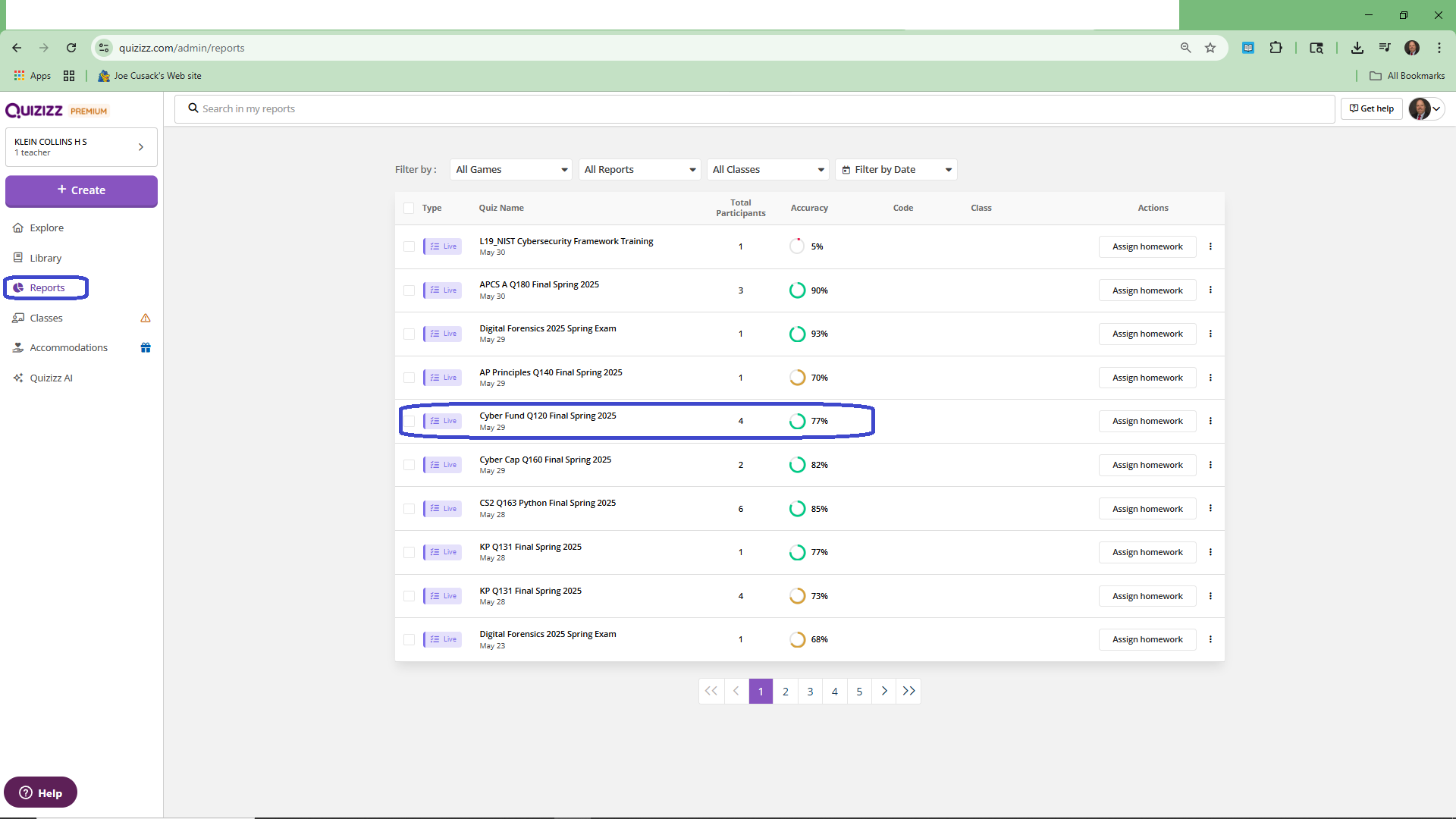Open Quizizz AI sparkle icon
This screenshot has height=819, width=1456.
[x=18, y=378]
